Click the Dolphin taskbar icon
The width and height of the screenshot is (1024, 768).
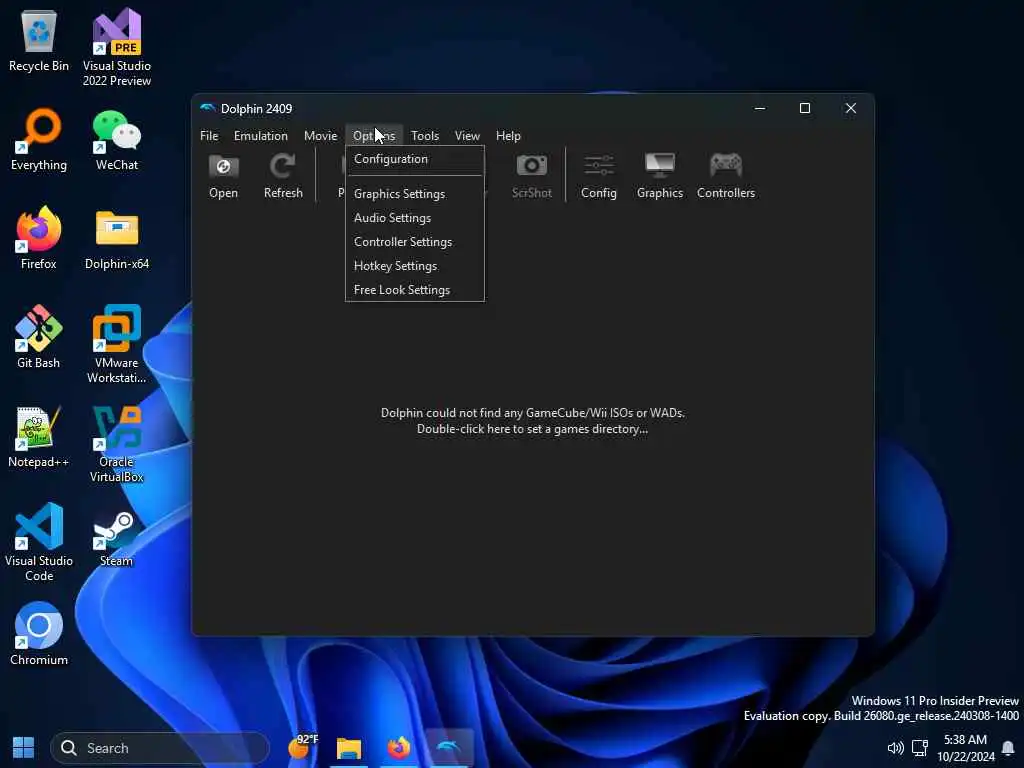(x=448, y=748)
